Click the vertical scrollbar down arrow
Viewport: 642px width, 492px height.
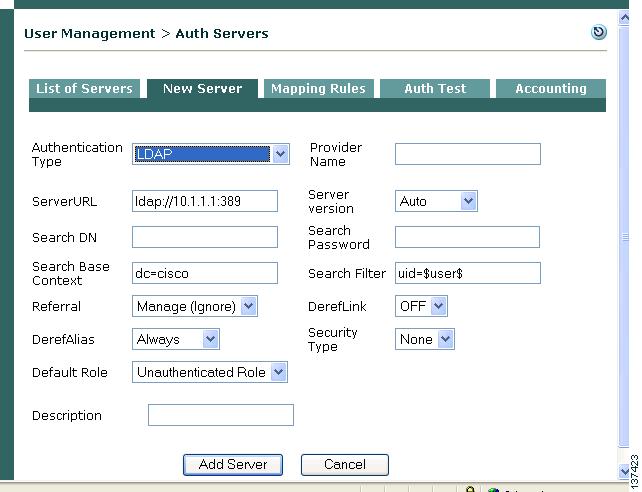[x=627, y=471]
